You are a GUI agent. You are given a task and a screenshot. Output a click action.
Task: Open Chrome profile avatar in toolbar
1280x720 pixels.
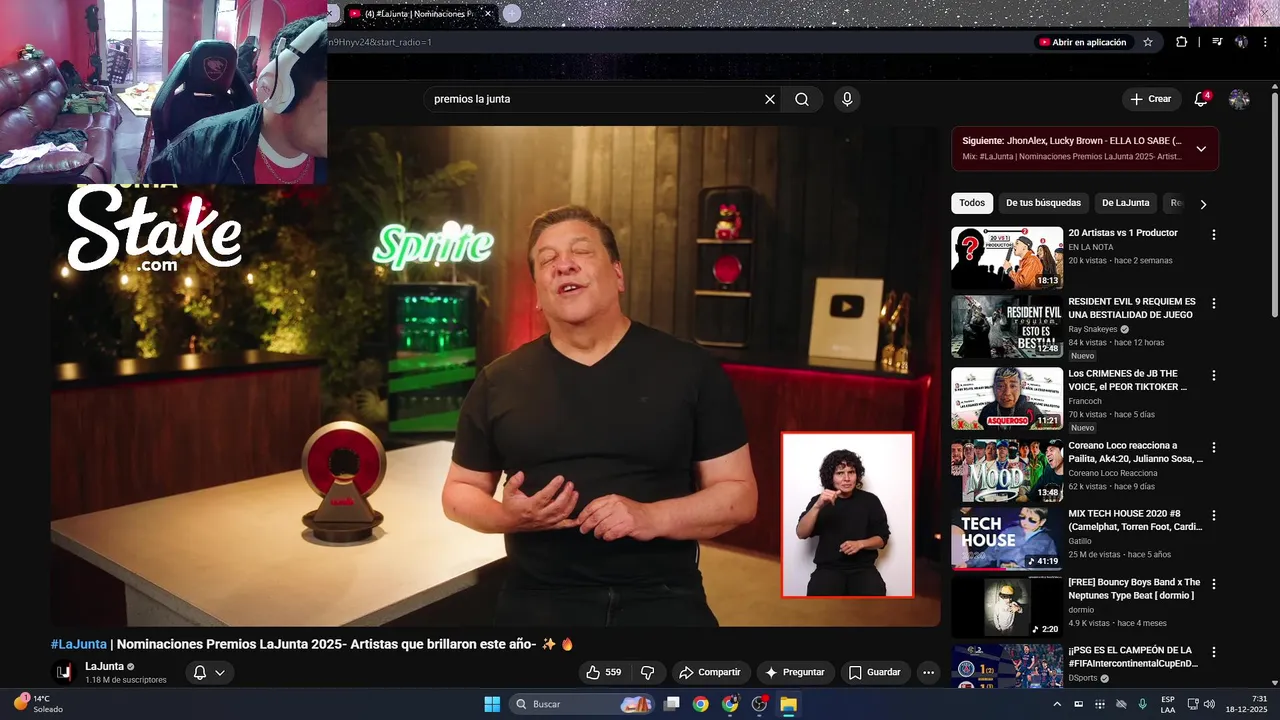coord(1241,42)
